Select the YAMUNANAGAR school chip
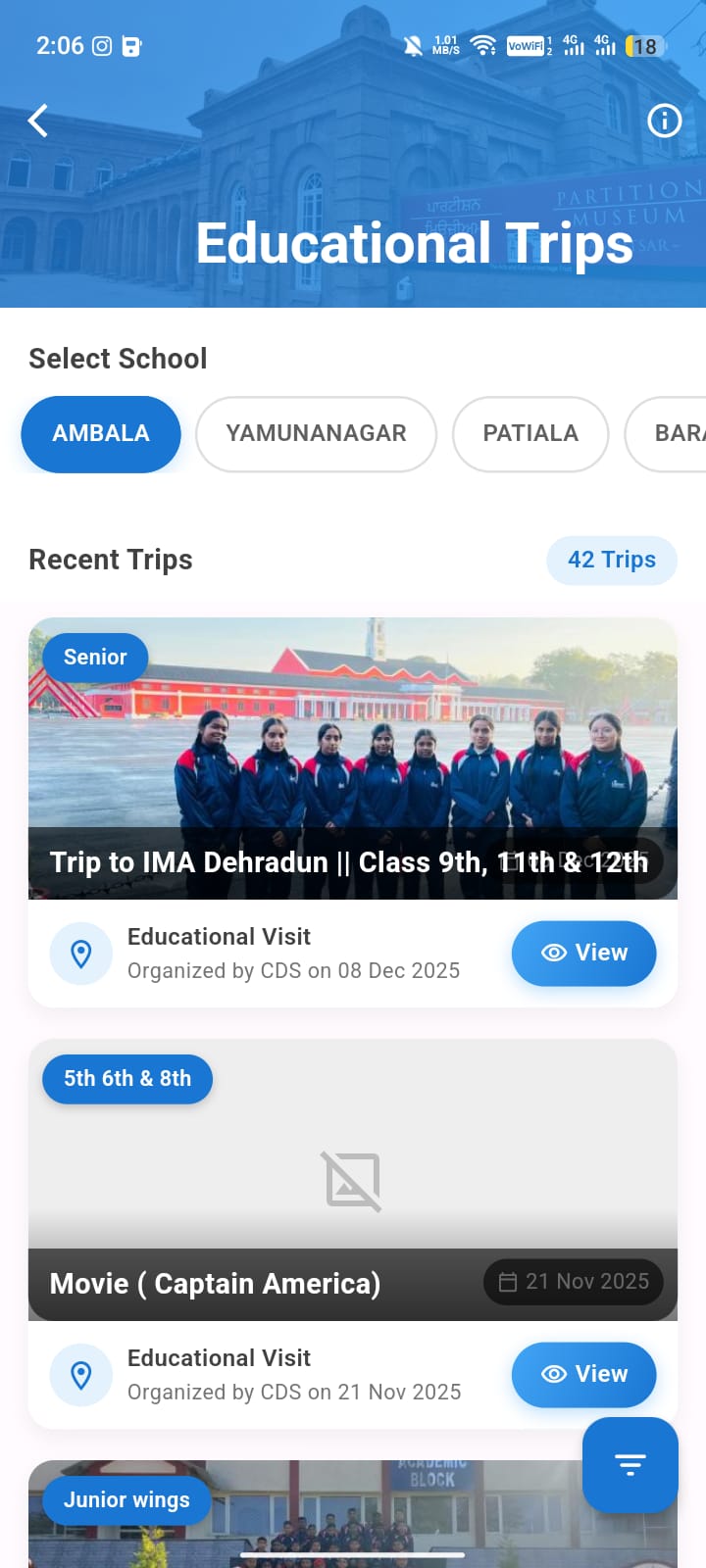Screen dimensions: 706x1568 click(316, 434)
